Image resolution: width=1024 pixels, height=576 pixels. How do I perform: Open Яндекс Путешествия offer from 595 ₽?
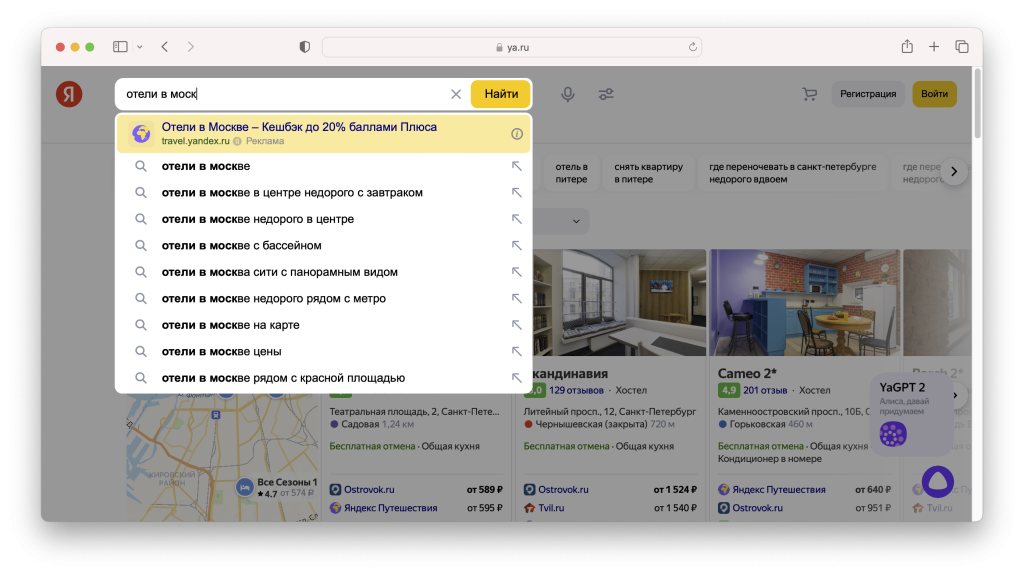tap(391, 507)
